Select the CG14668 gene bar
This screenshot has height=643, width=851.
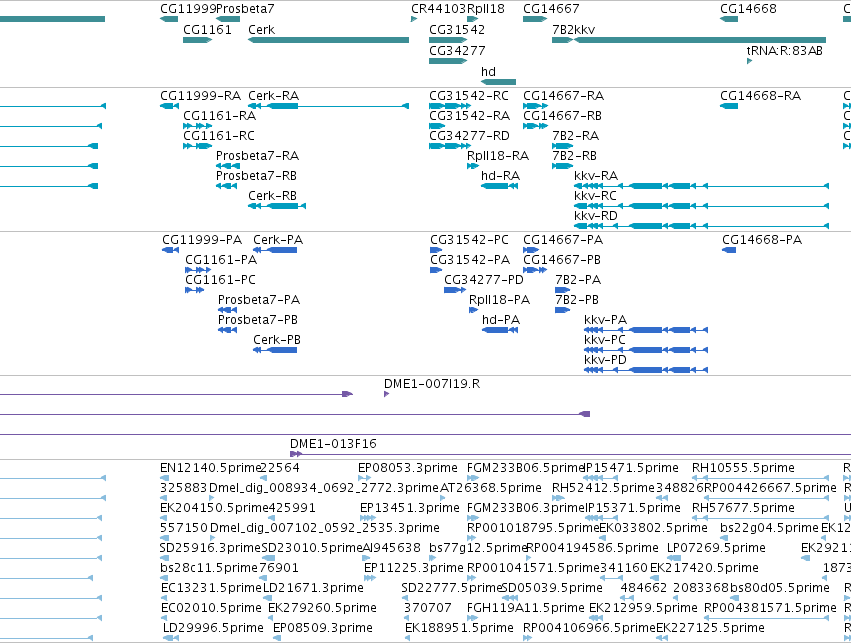[x=729, y=19]
